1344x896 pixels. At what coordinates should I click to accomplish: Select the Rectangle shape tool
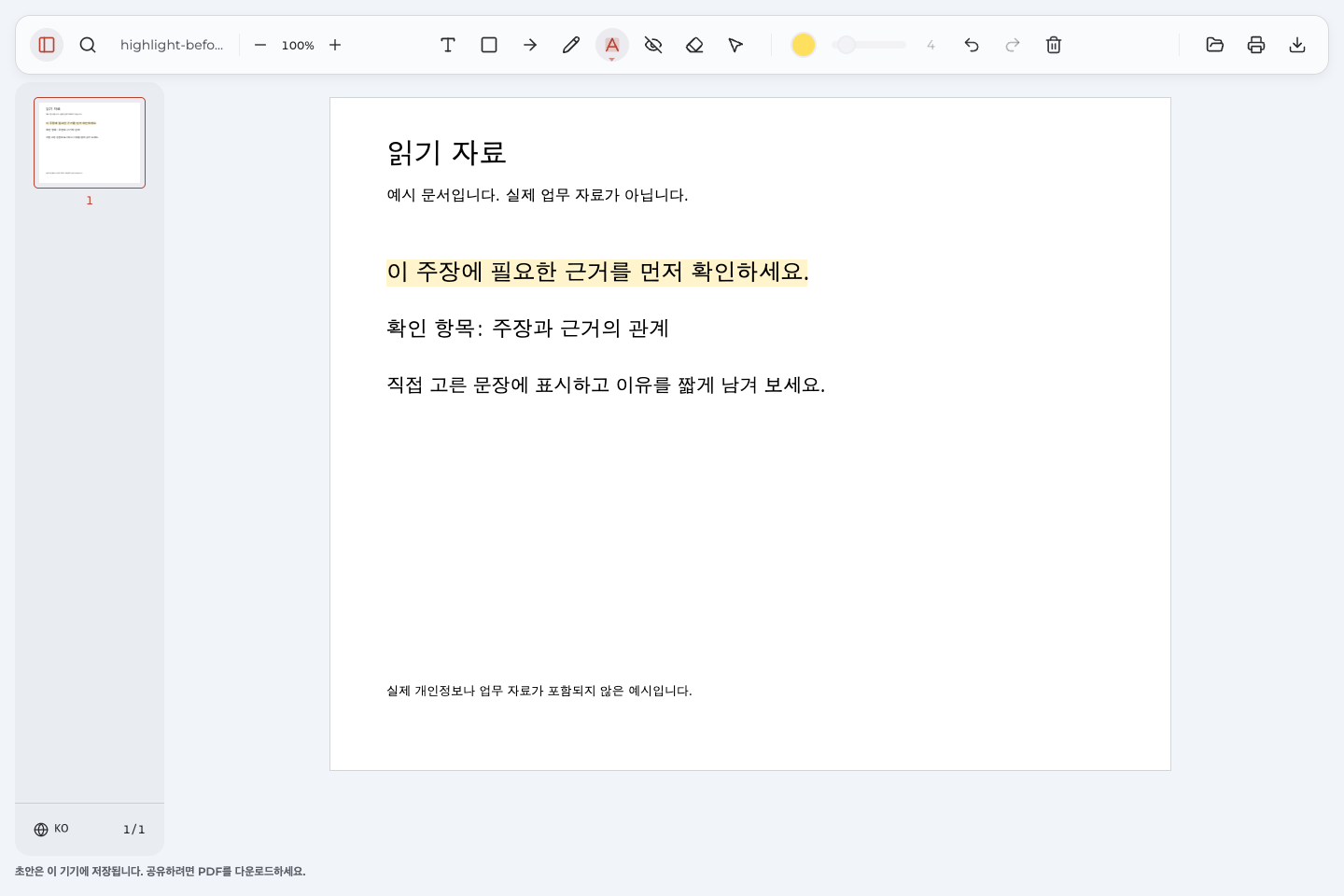pyautogui.click(x=489, y=45)
